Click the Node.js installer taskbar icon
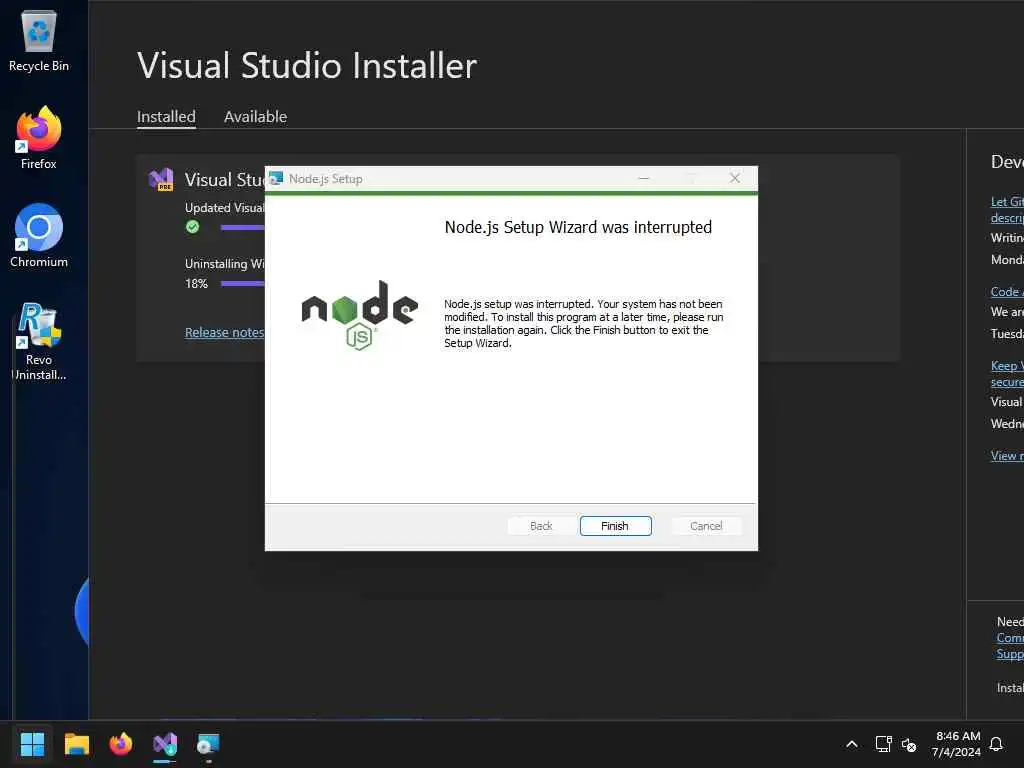The width and height of the screenshot is (1024, 768). 208,744
